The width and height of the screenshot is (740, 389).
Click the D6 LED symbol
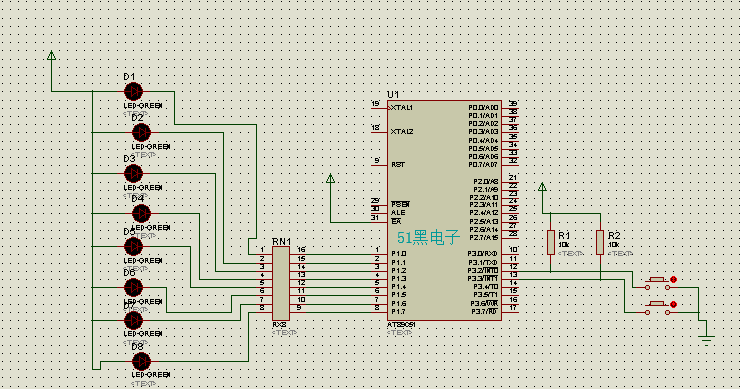(134, 287)
